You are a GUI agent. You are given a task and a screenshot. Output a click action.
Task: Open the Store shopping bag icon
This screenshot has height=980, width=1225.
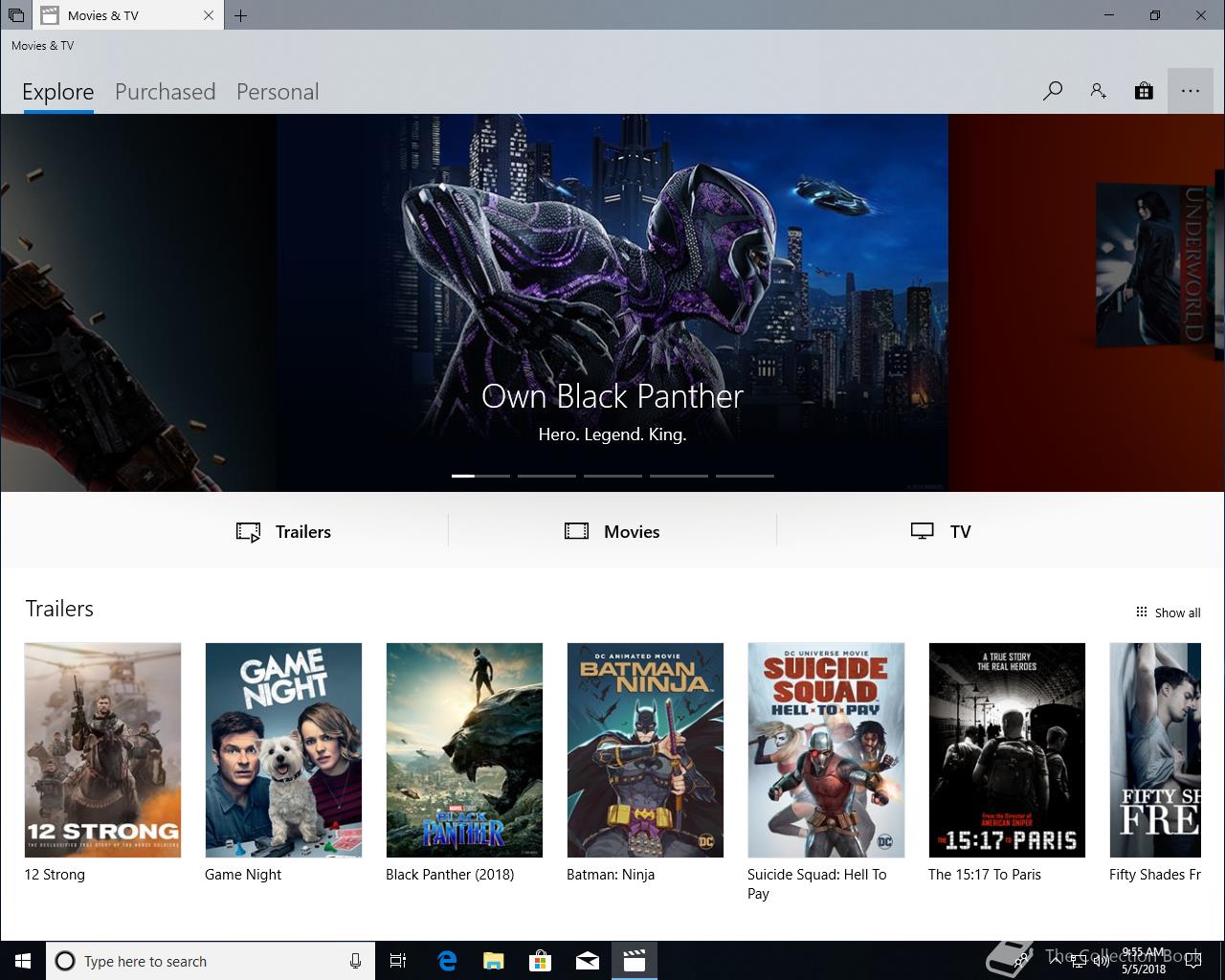point(1144,92)
